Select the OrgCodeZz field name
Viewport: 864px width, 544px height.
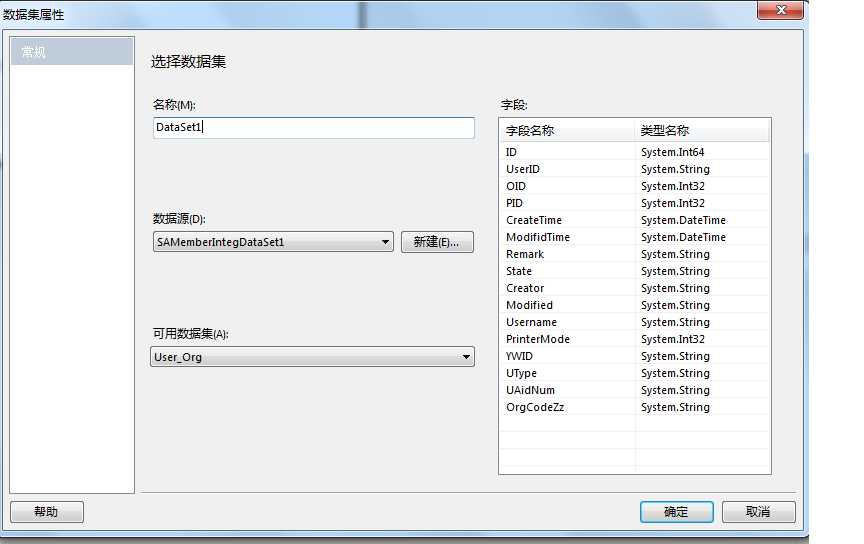point(535,407)
